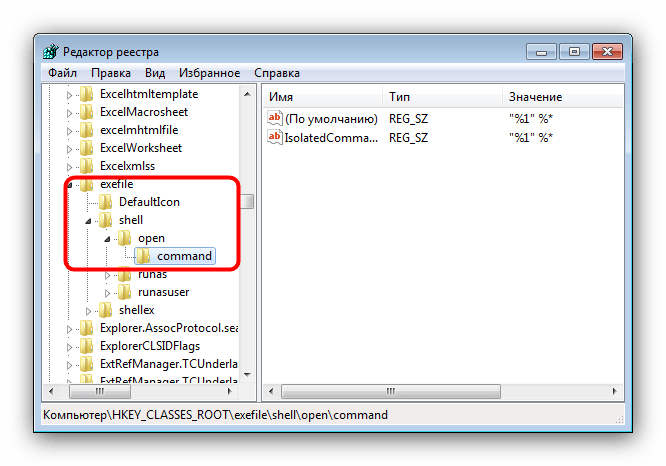Click the ExplorerCLSIDFlags folder icon
This screenshot has width=666, height=466.
[87, 346]
